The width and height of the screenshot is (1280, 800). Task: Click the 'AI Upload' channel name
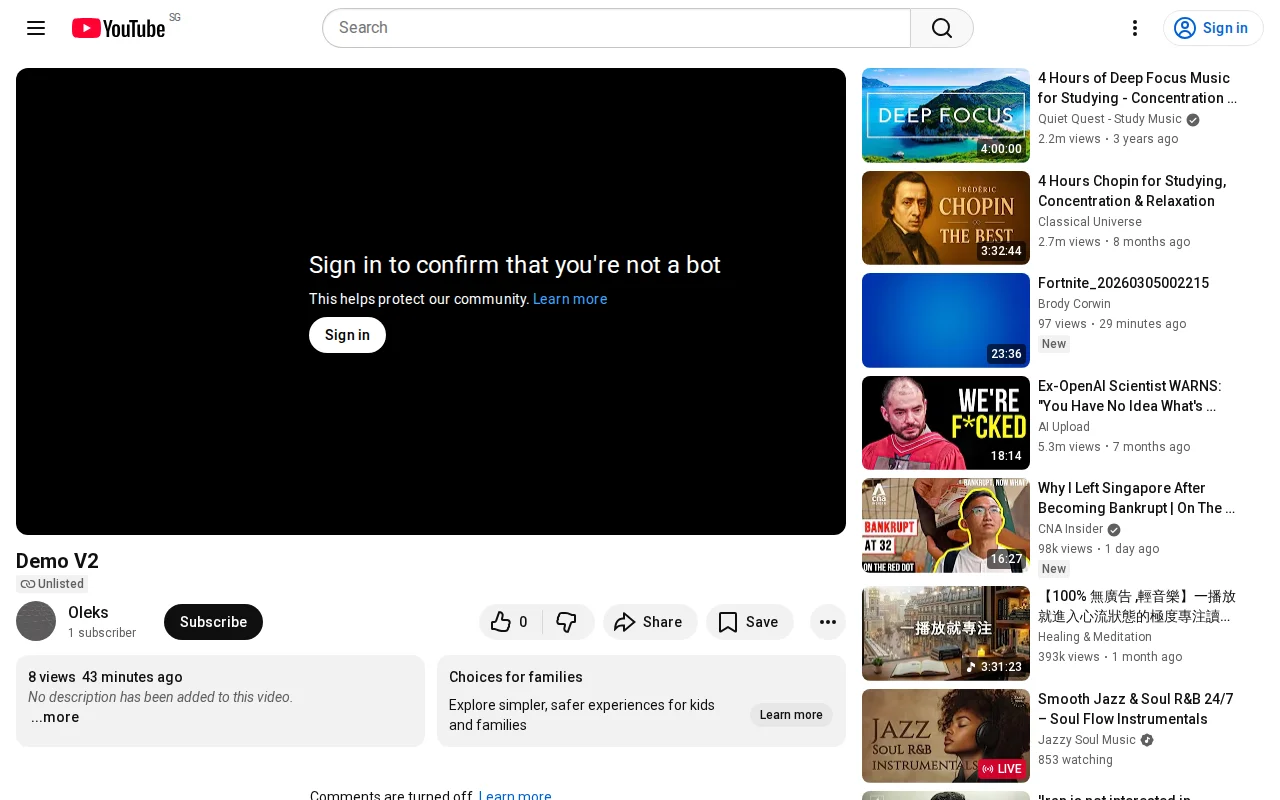coord(1064,427)
